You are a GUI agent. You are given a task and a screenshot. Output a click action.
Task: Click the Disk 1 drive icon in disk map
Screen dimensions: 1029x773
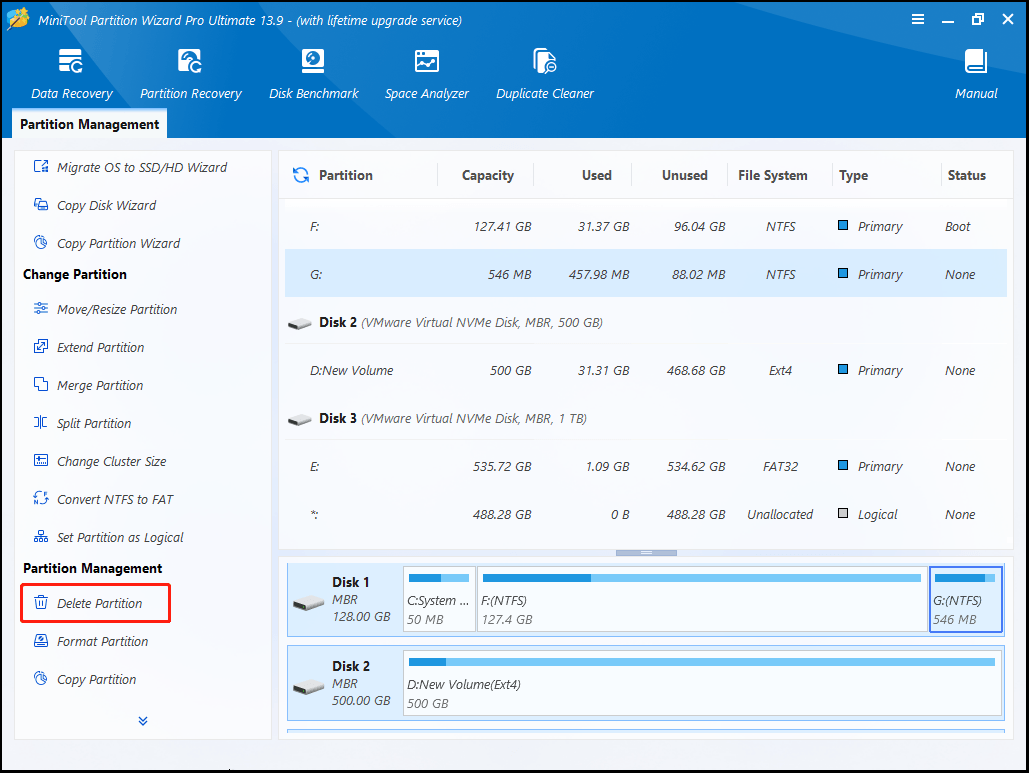[x=308, y=602]
